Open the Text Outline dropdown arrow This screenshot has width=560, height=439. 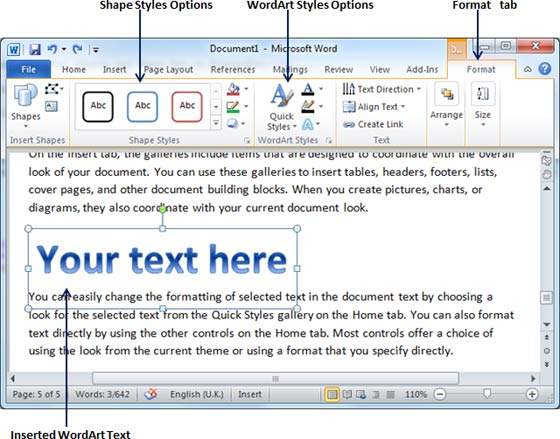[321, 106]
